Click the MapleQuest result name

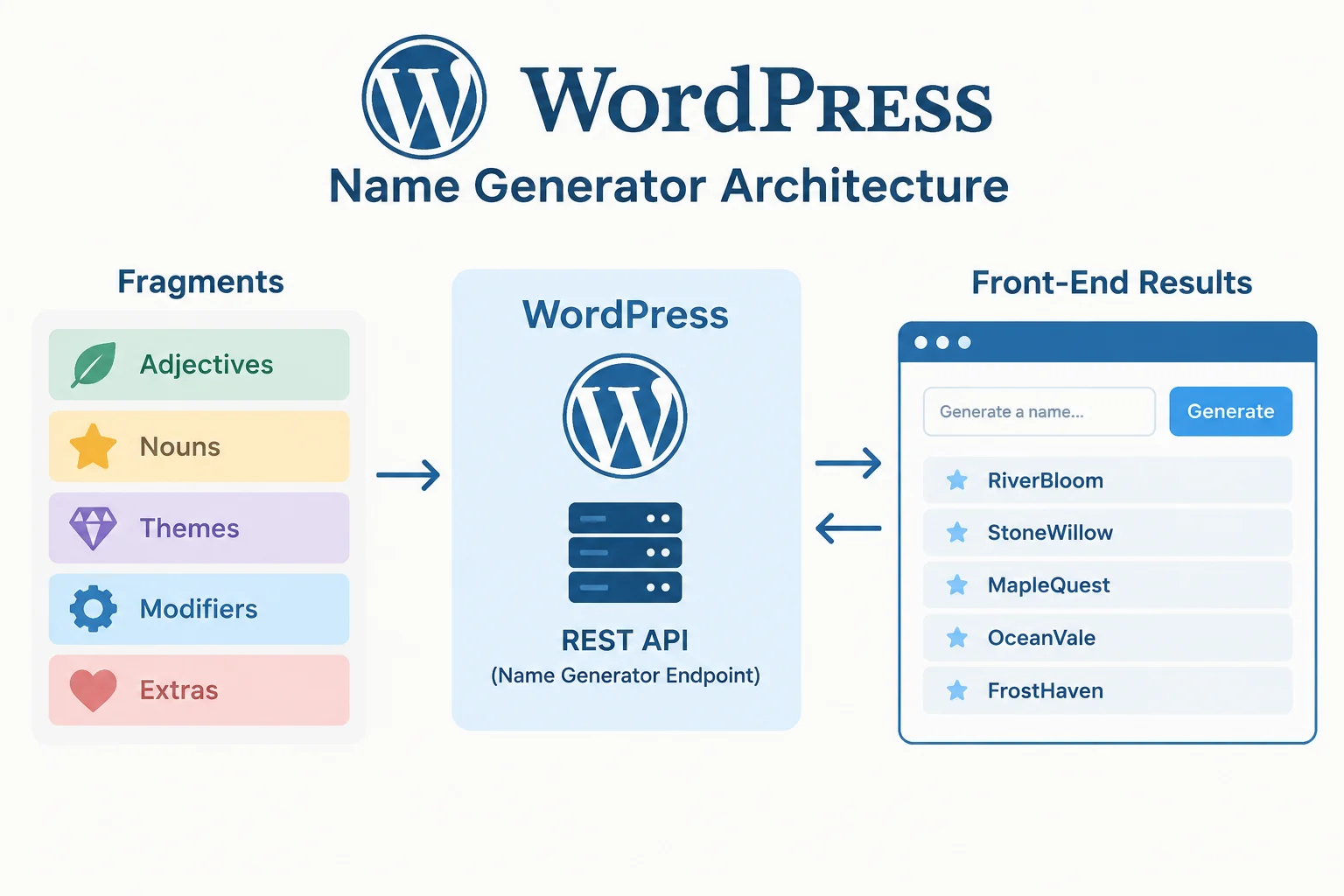[1048, 585]
